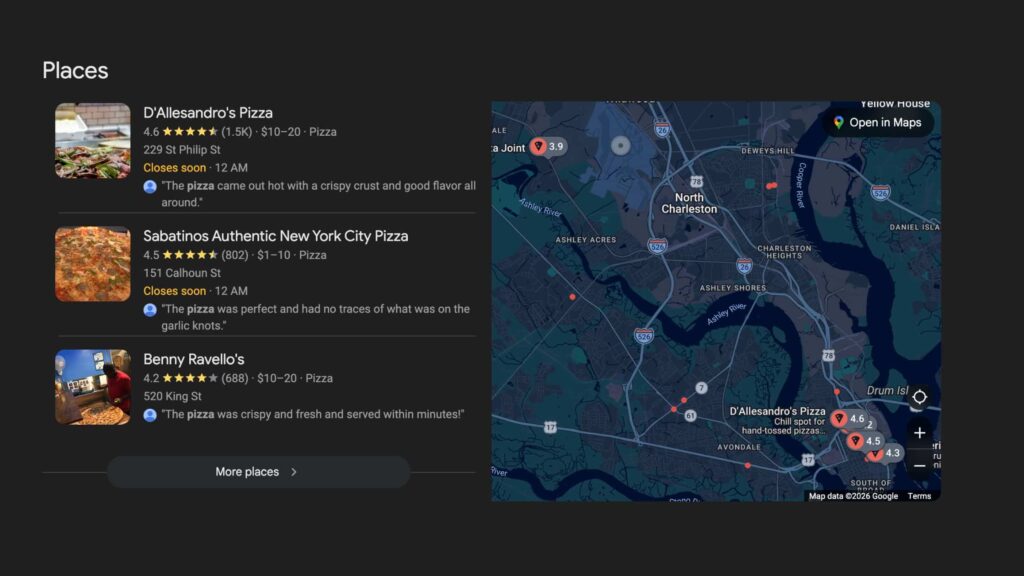
Task: Click the Terms link on the map
Action: pyautogui.click(x=919, y=494)
